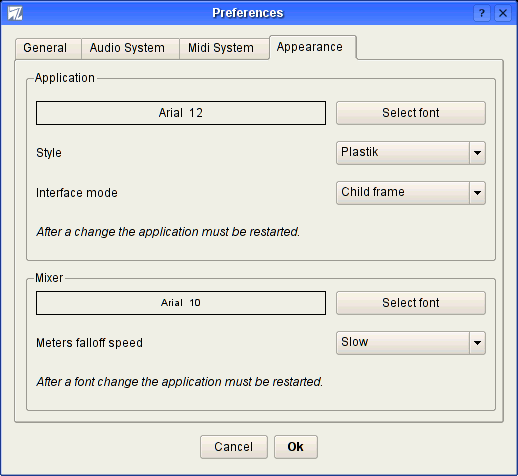Click the Child frame combo box
Viewport: 518px width, 476px height.
(x=411, y=193)
